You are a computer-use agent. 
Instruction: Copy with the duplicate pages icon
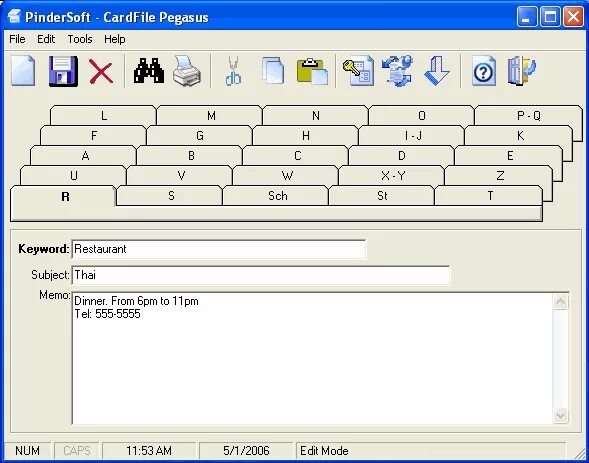272,71
